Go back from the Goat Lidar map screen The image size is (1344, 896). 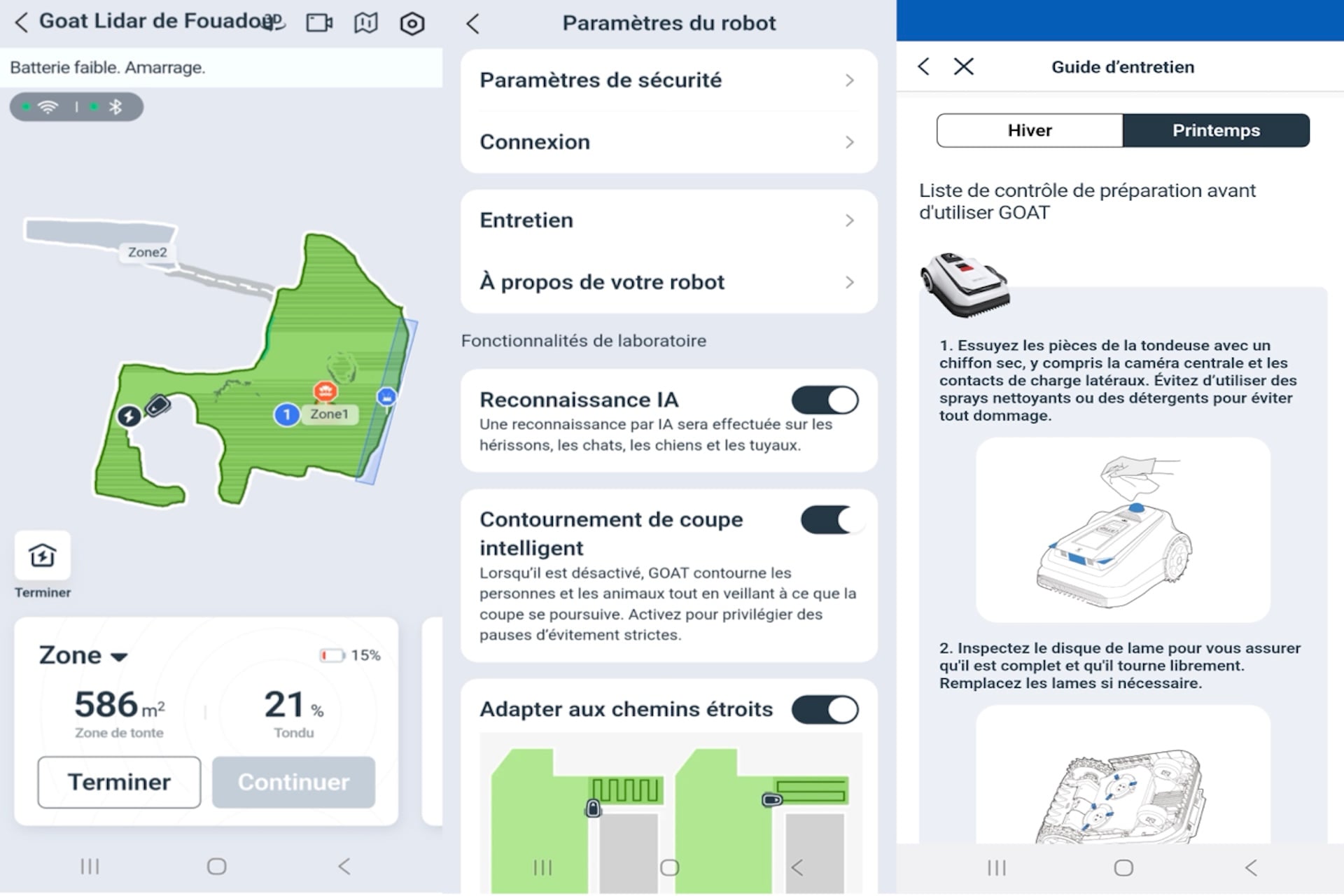pyautogui.click(x=21, y=22)
